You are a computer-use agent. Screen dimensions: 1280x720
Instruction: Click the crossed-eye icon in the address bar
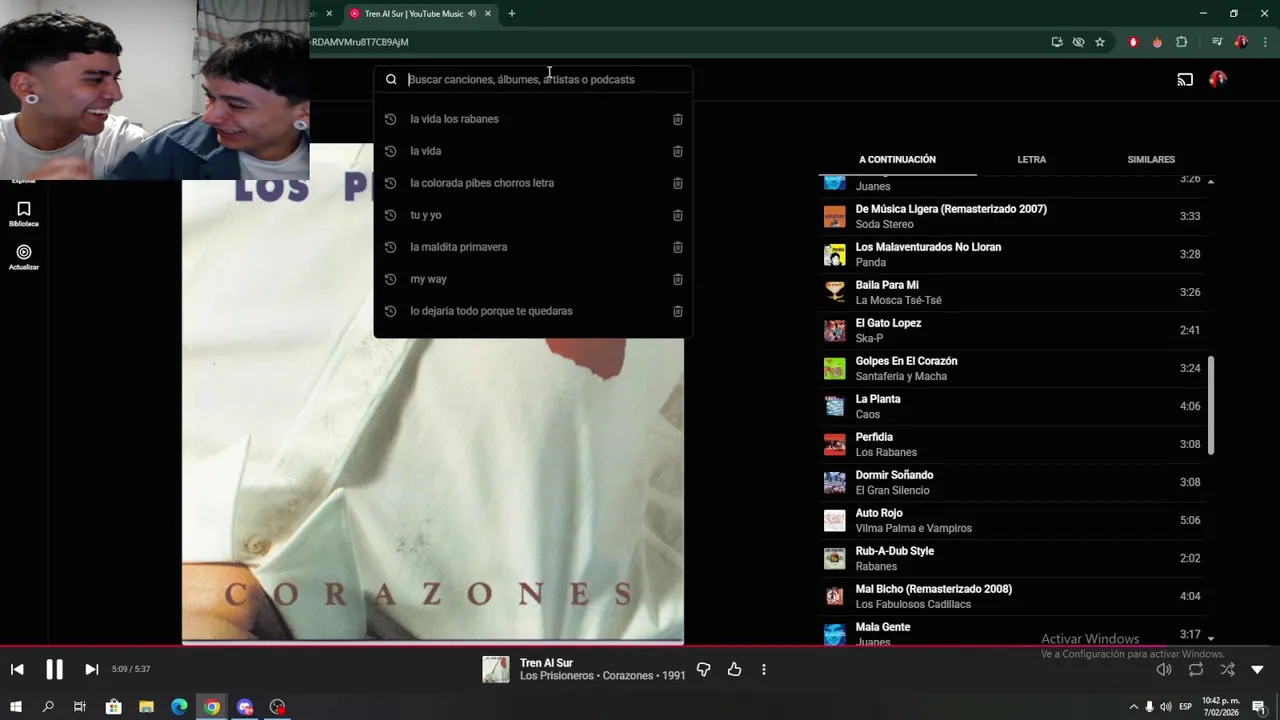(1078, 42)
